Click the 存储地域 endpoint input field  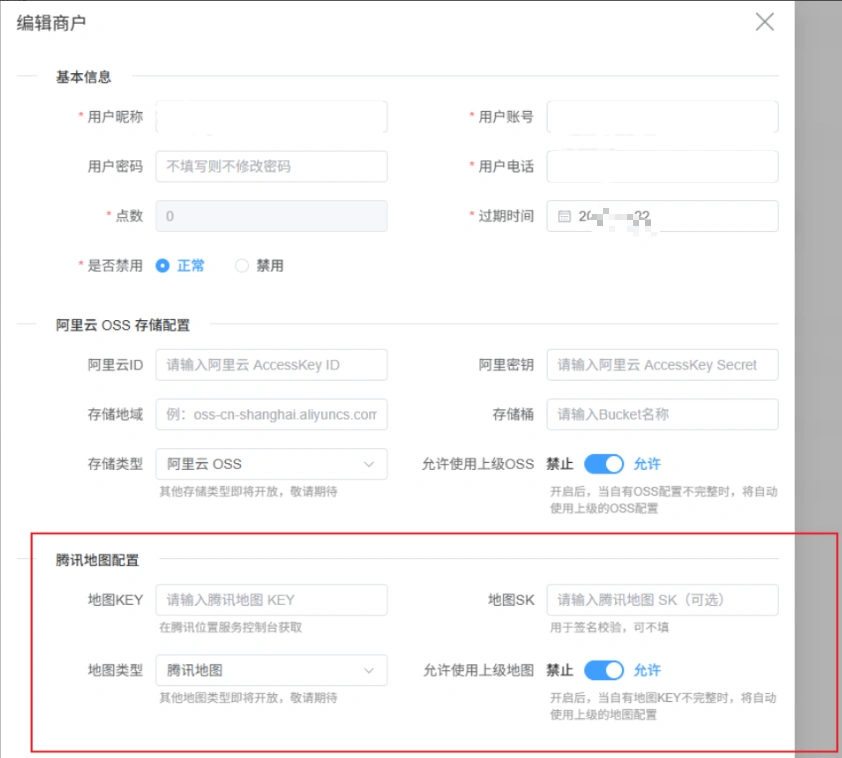pos(271,414)
